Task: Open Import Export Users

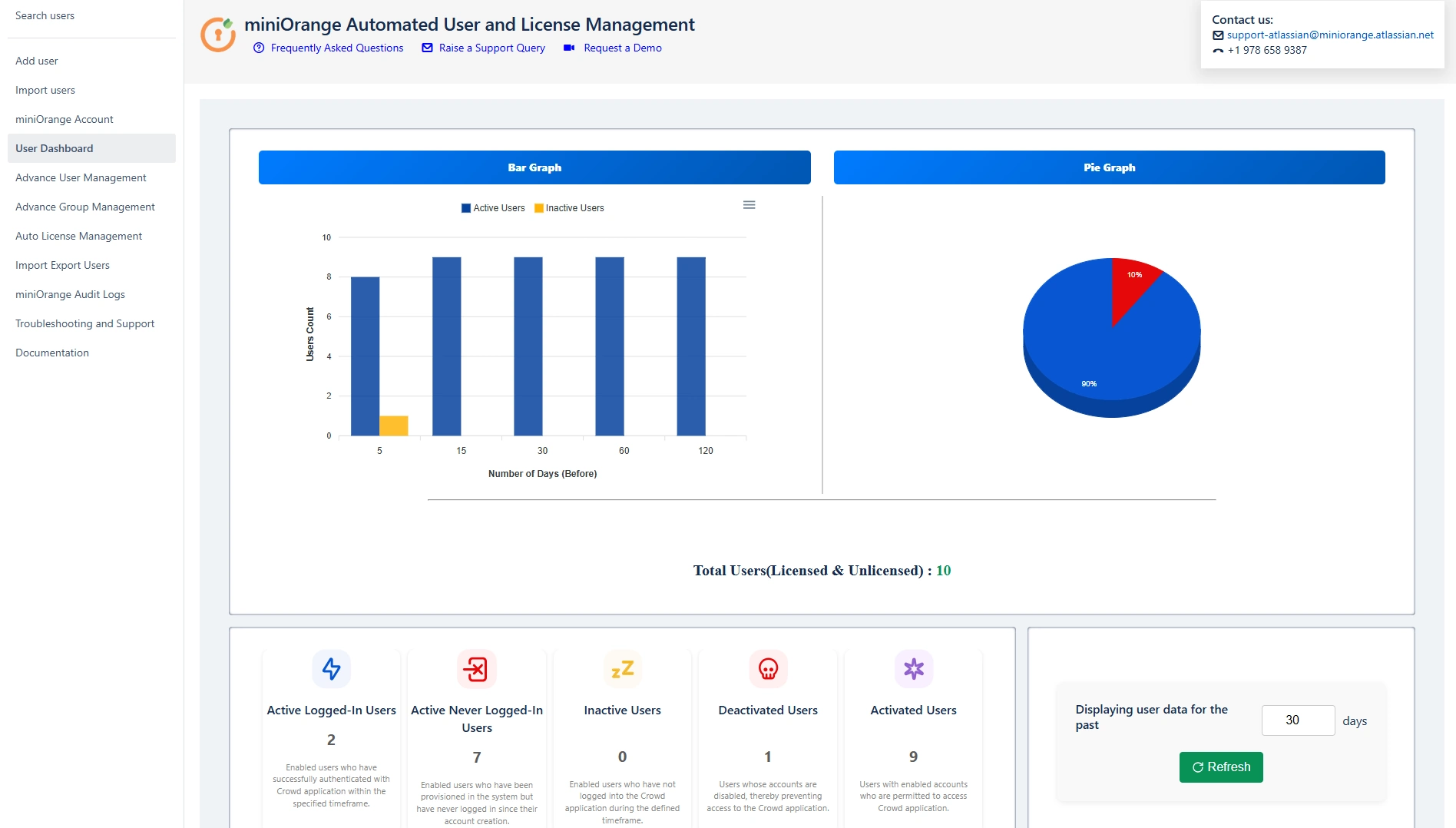Action: 91,265
